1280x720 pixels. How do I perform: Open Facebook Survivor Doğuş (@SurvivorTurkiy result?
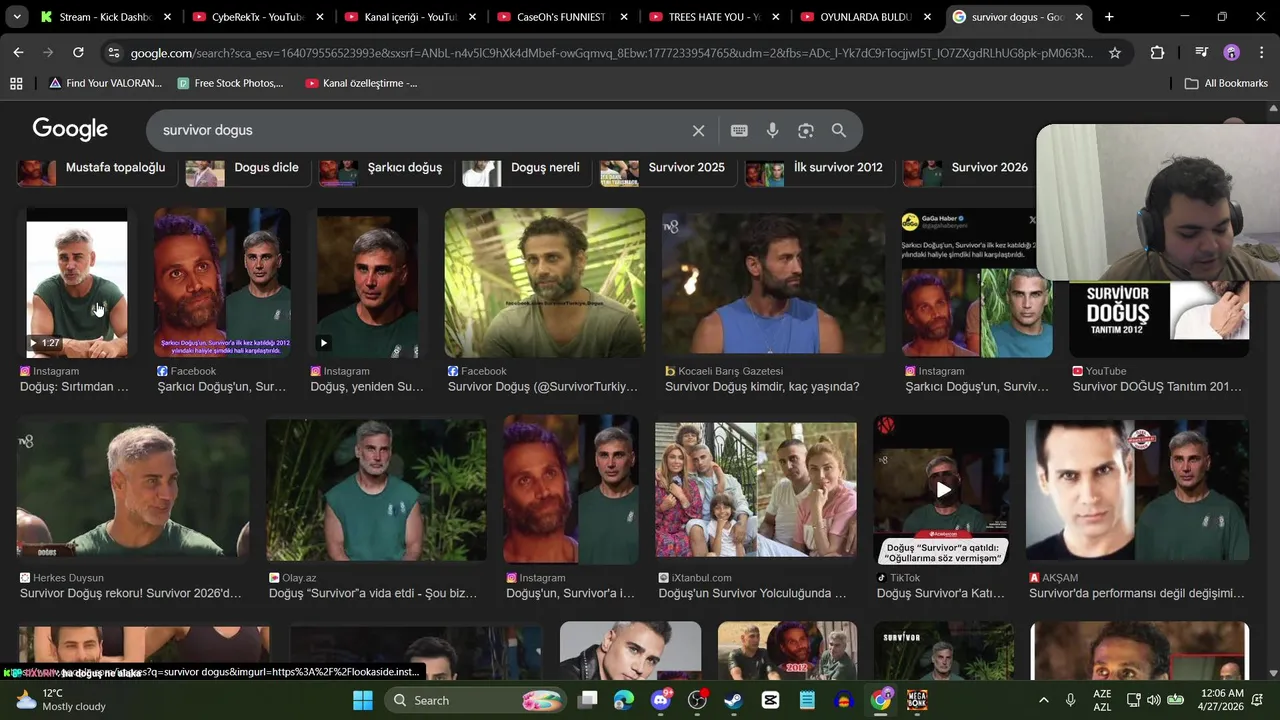point(545,283)
